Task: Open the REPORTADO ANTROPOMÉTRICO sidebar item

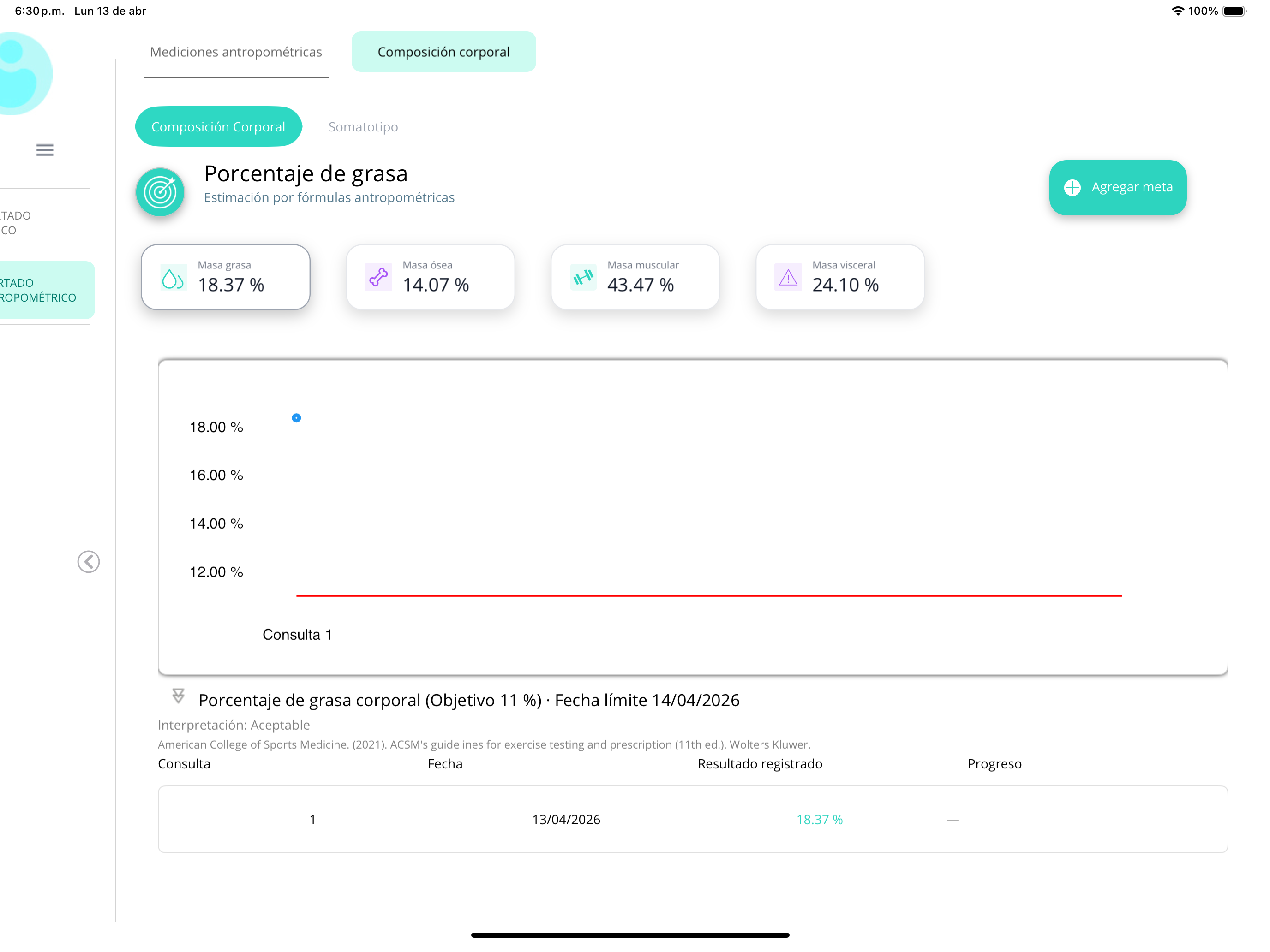Action: [x=47, y=291]
